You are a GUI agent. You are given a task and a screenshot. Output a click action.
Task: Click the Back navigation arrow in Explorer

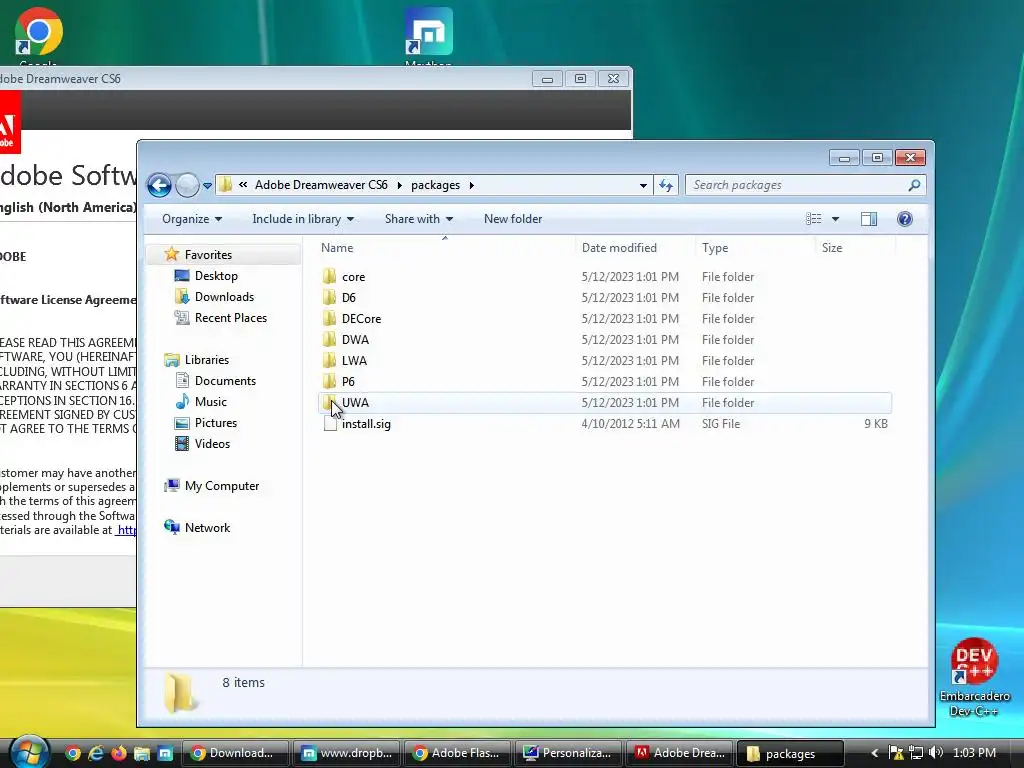click(x=159, y=185)
